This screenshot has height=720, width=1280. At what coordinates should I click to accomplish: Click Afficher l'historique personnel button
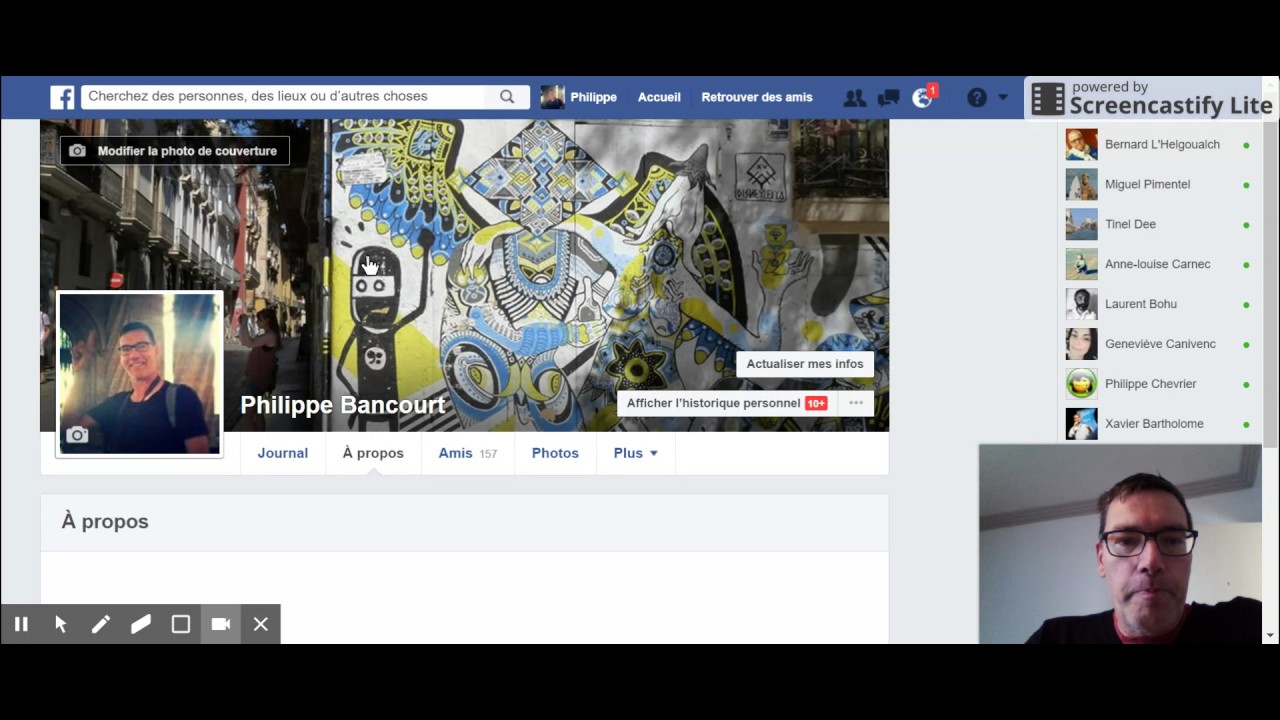(726, 403)
